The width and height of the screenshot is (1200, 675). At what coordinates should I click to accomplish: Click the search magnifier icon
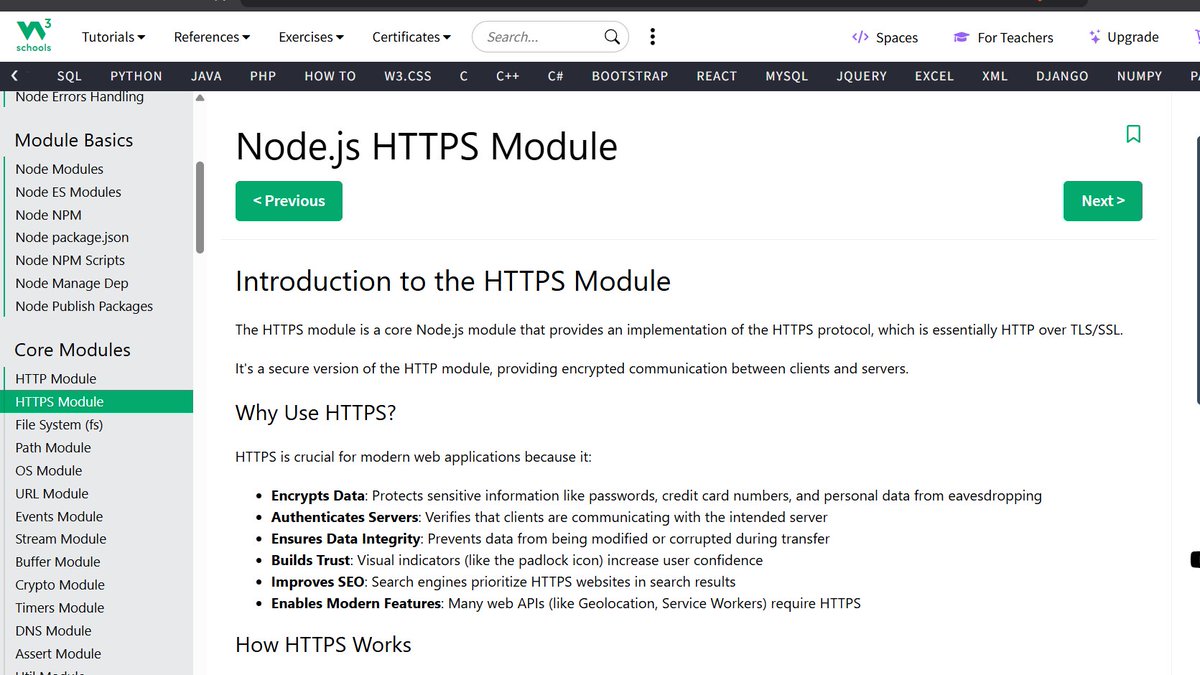[612, 37]
